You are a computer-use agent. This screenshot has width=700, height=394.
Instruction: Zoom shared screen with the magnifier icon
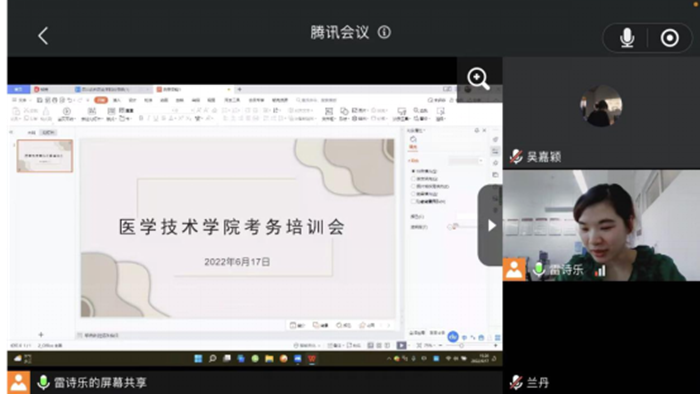[x=478, y=79]
